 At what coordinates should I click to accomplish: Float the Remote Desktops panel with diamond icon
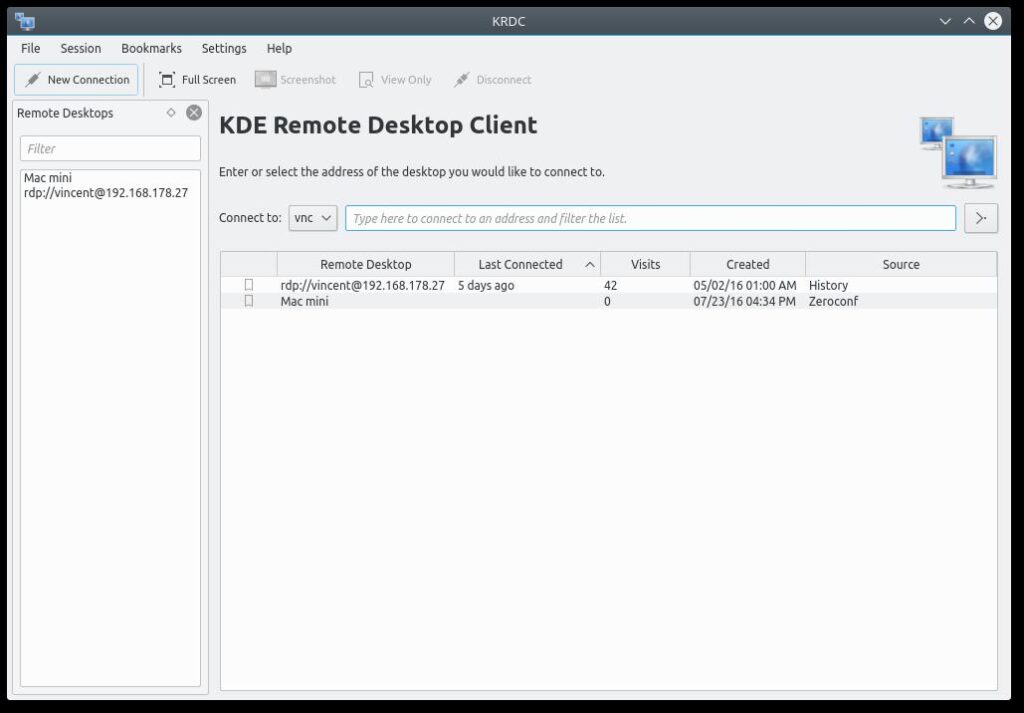click(x=171, y=112)
